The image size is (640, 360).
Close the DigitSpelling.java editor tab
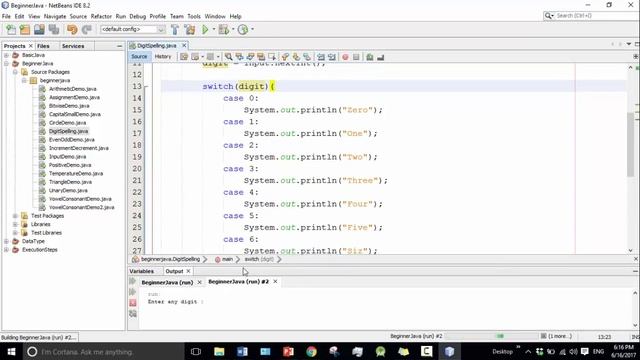[x=184, y=45]
